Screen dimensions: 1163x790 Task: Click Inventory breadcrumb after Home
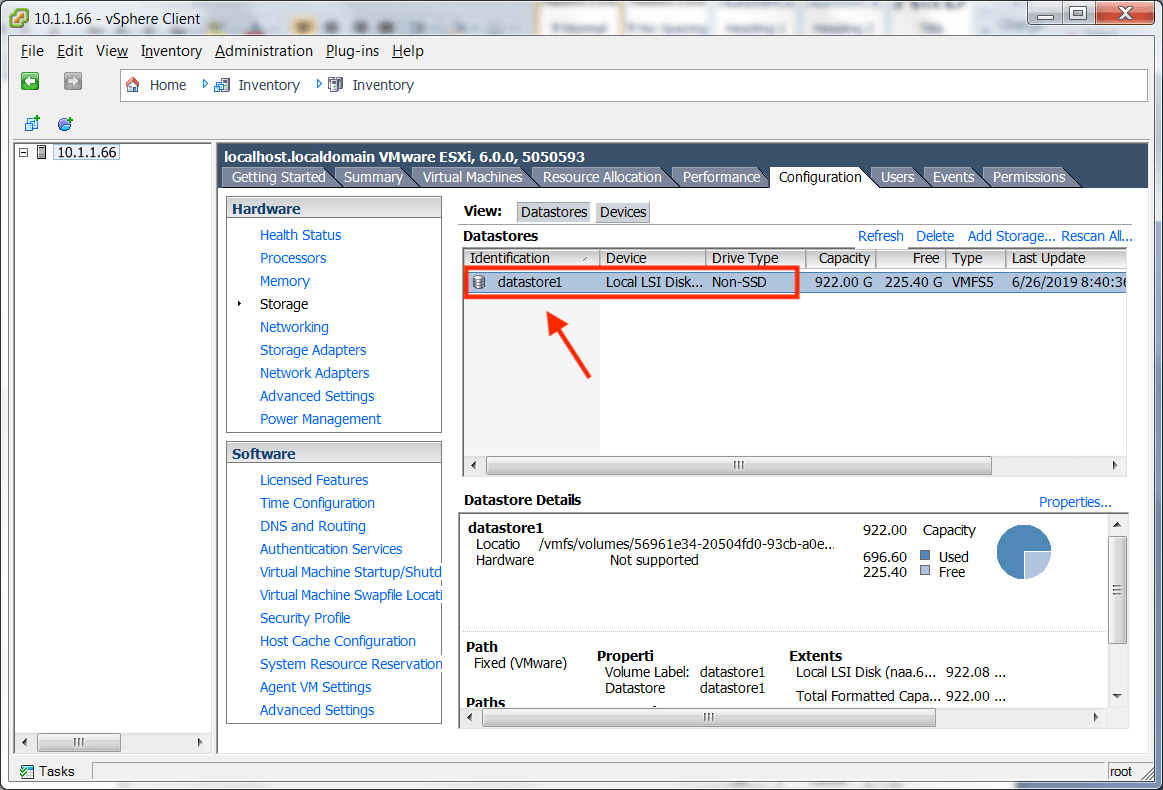pos(268,85)
